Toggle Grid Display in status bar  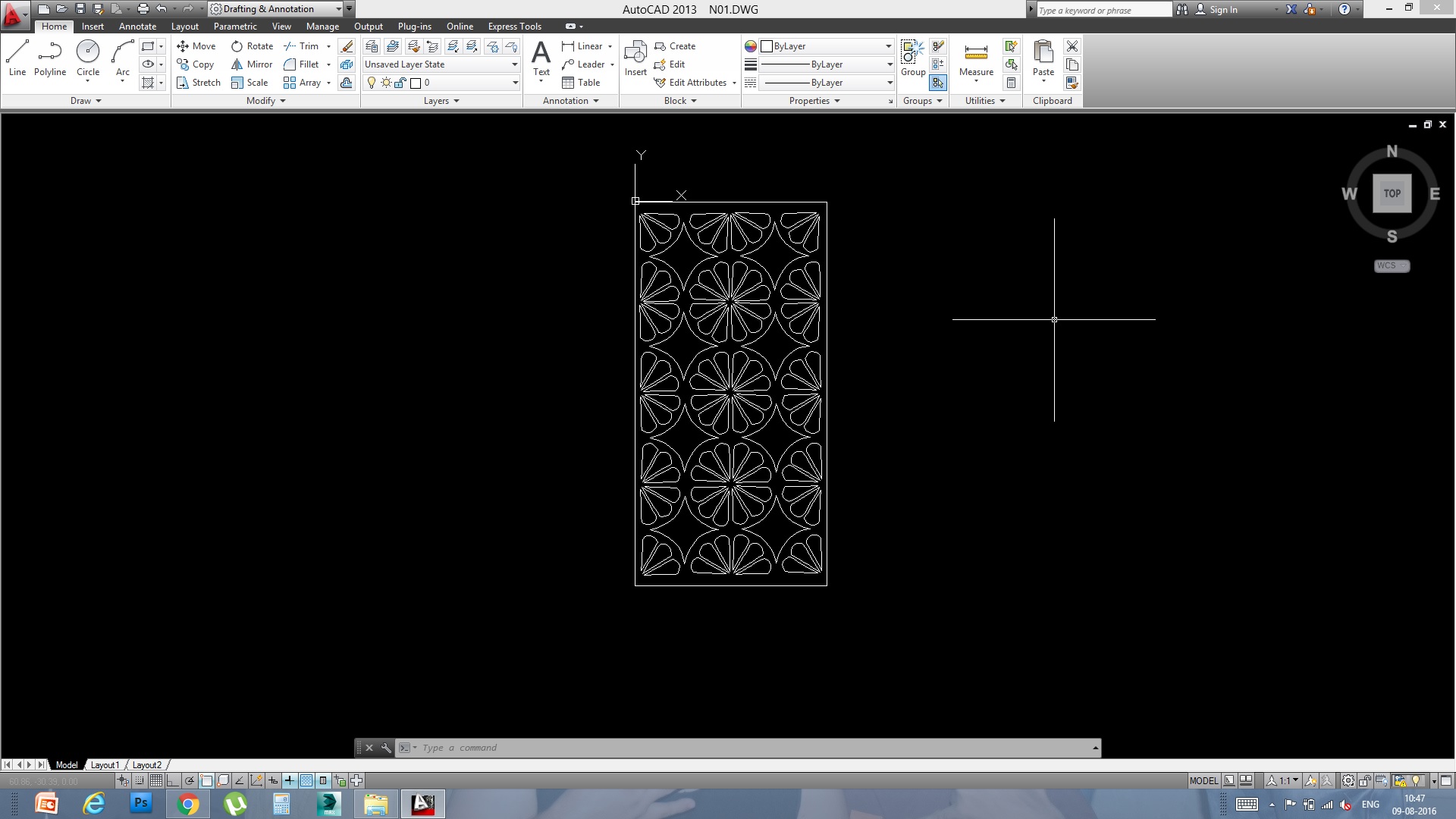pyautogui.click(x=156, y=780)
